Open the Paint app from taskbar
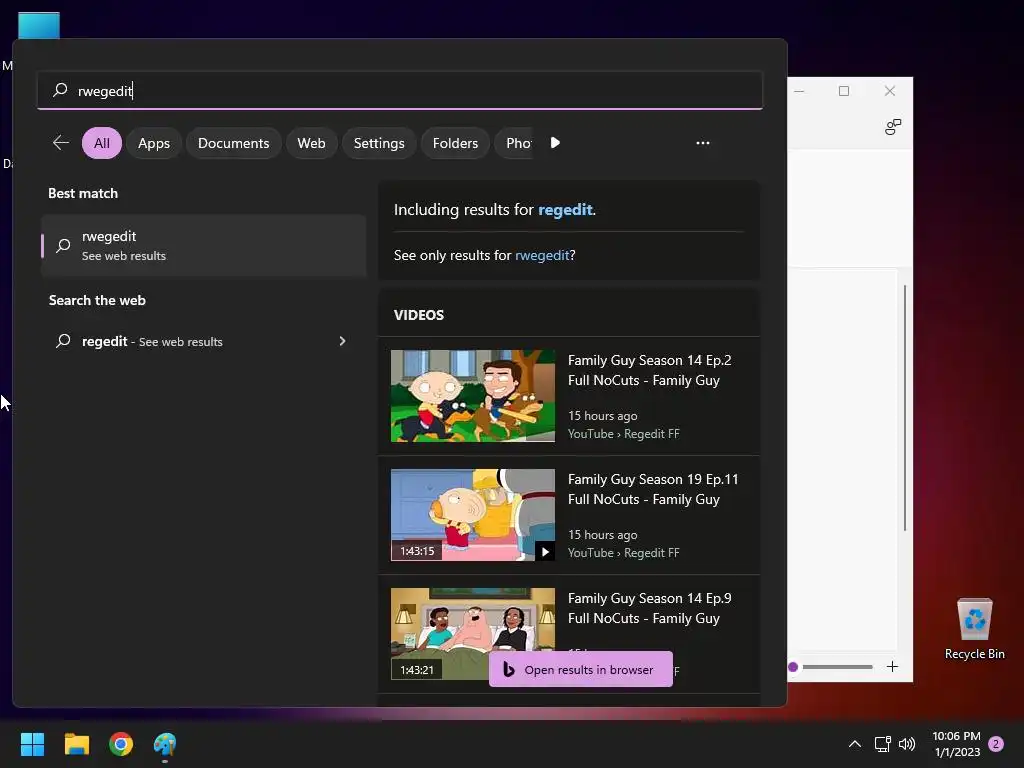The image size is (1024, 768). tap(165, 744)
